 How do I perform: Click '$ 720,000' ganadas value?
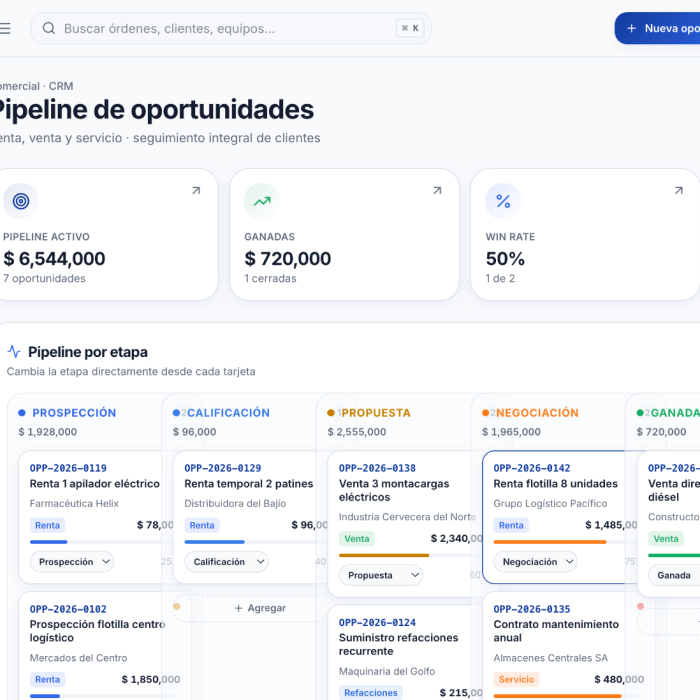(288, 259)
